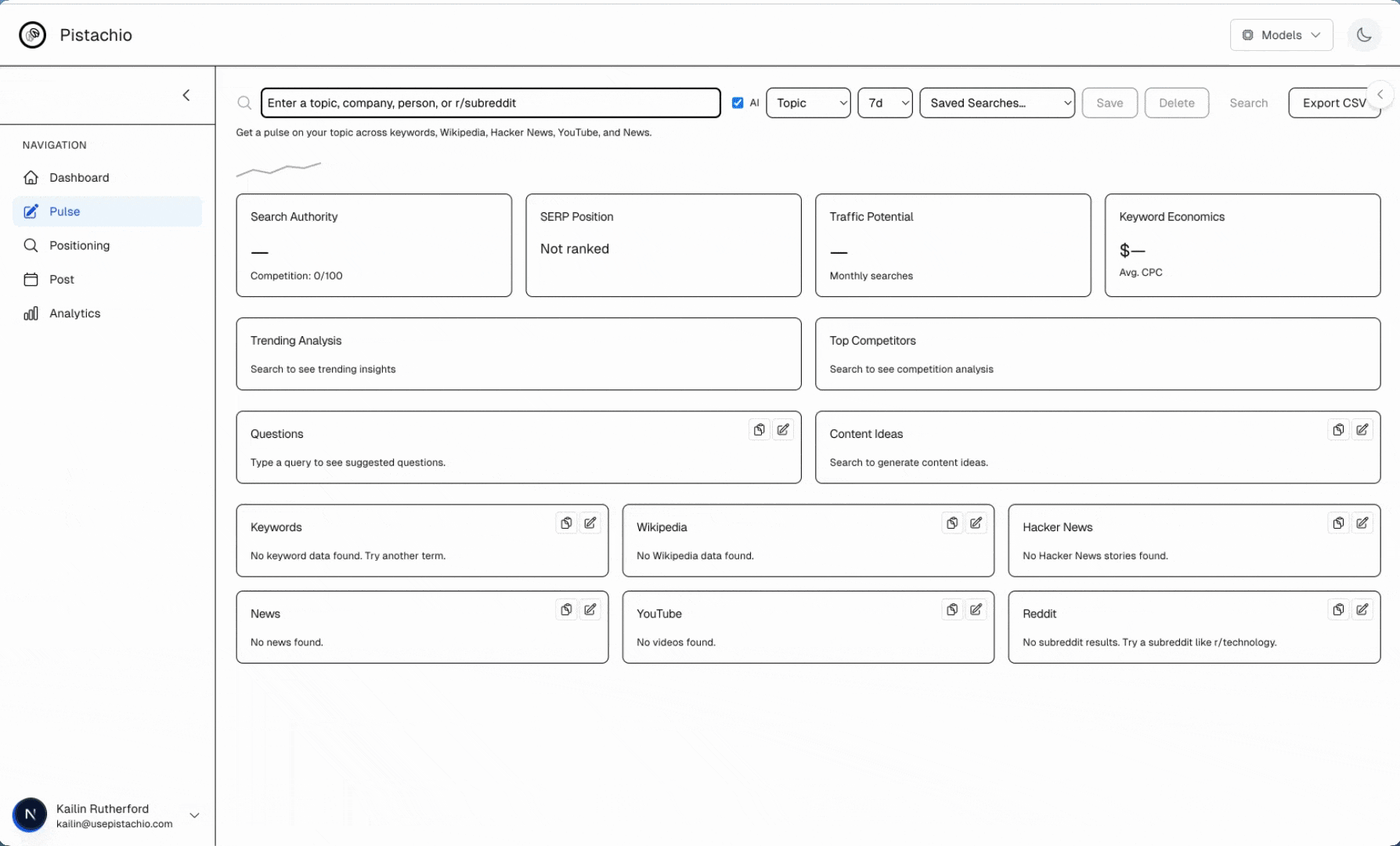Go to the Analytics section
The height and width of the screenshot is (846, 1400).
pyautogui.click(x=74, y=313)
